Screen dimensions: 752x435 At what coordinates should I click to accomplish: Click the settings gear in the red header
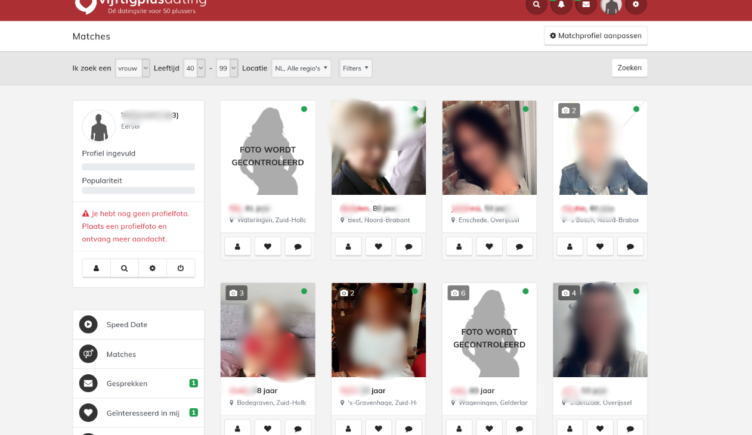coord(636,5)
